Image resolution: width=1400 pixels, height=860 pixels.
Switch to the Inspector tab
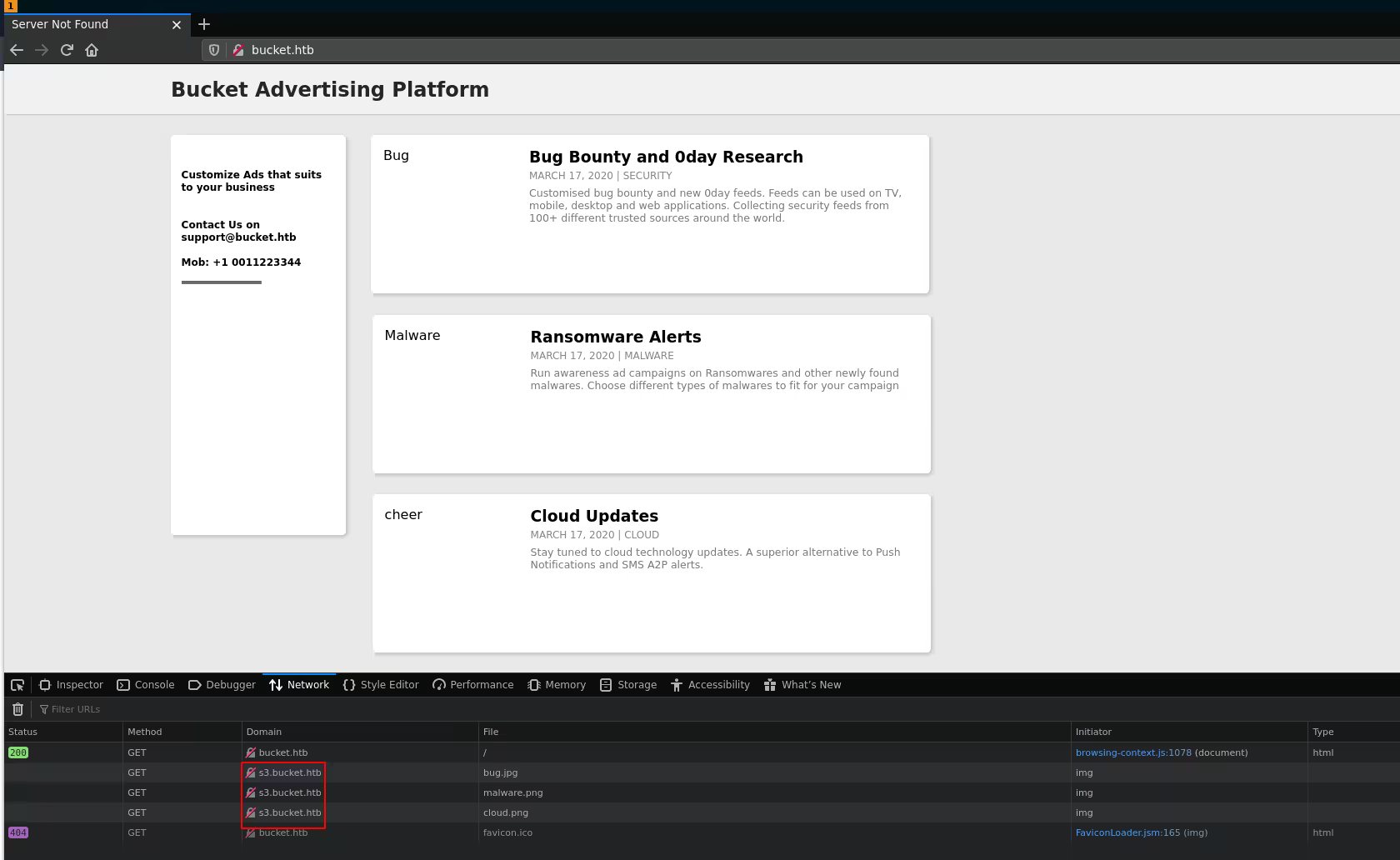pos(72,685)
